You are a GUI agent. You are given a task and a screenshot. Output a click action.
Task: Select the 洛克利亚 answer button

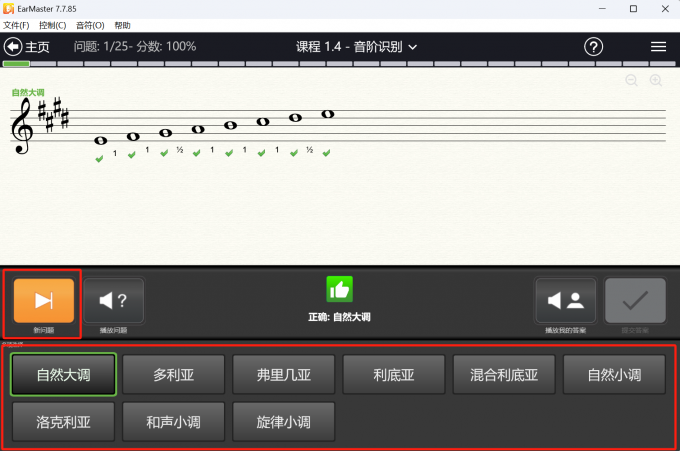(63, 422)
